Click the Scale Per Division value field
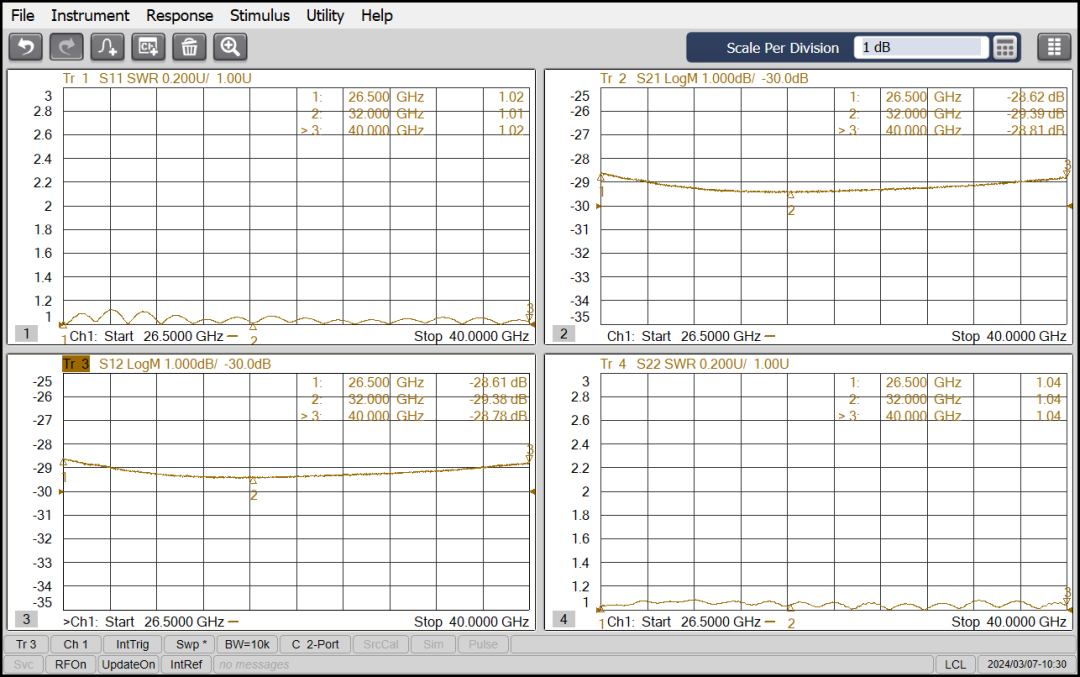Image resolution: width=1080 pixels, height=677 pixels. click(x=921, y=48)
